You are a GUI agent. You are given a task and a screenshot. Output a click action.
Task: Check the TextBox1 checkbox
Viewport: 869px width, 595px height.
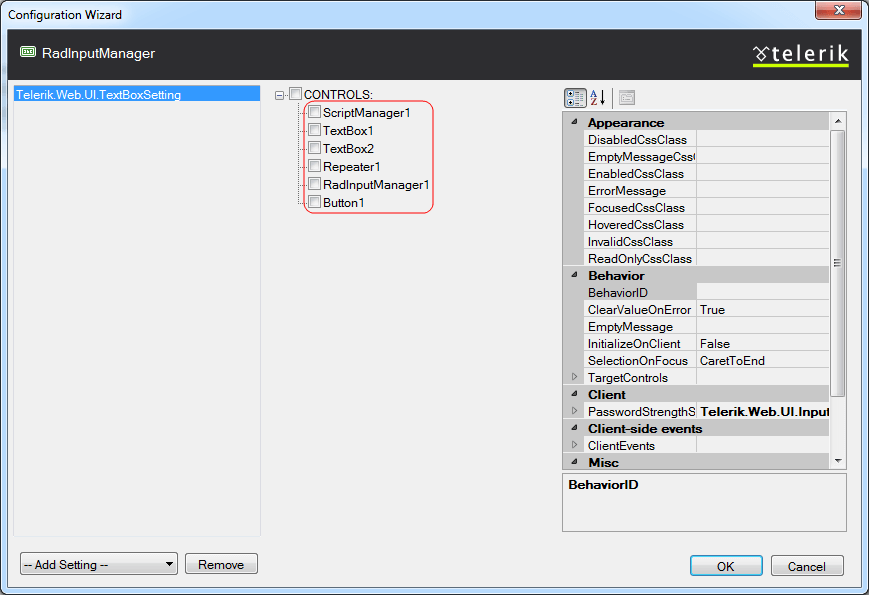tap(314, 130)
